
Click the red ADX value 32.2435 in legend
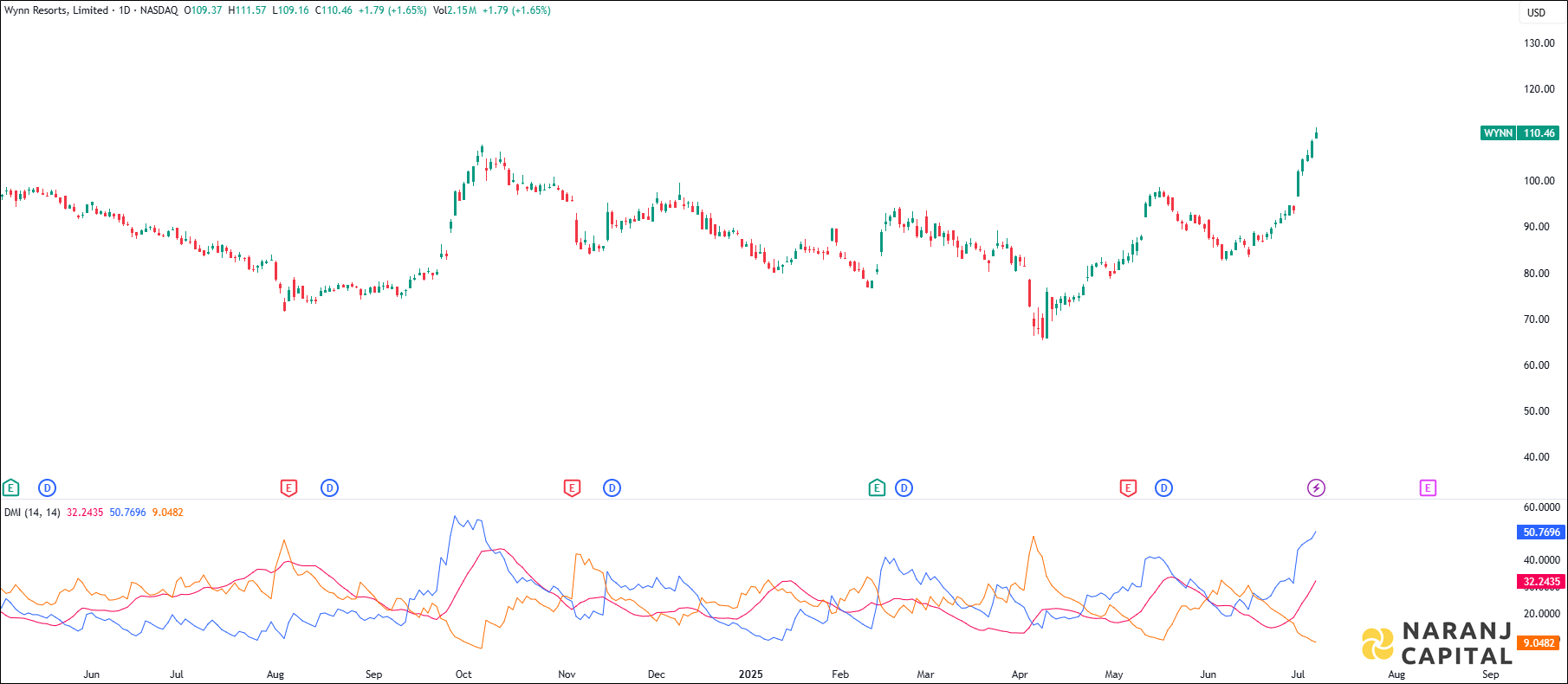(85, 513)
